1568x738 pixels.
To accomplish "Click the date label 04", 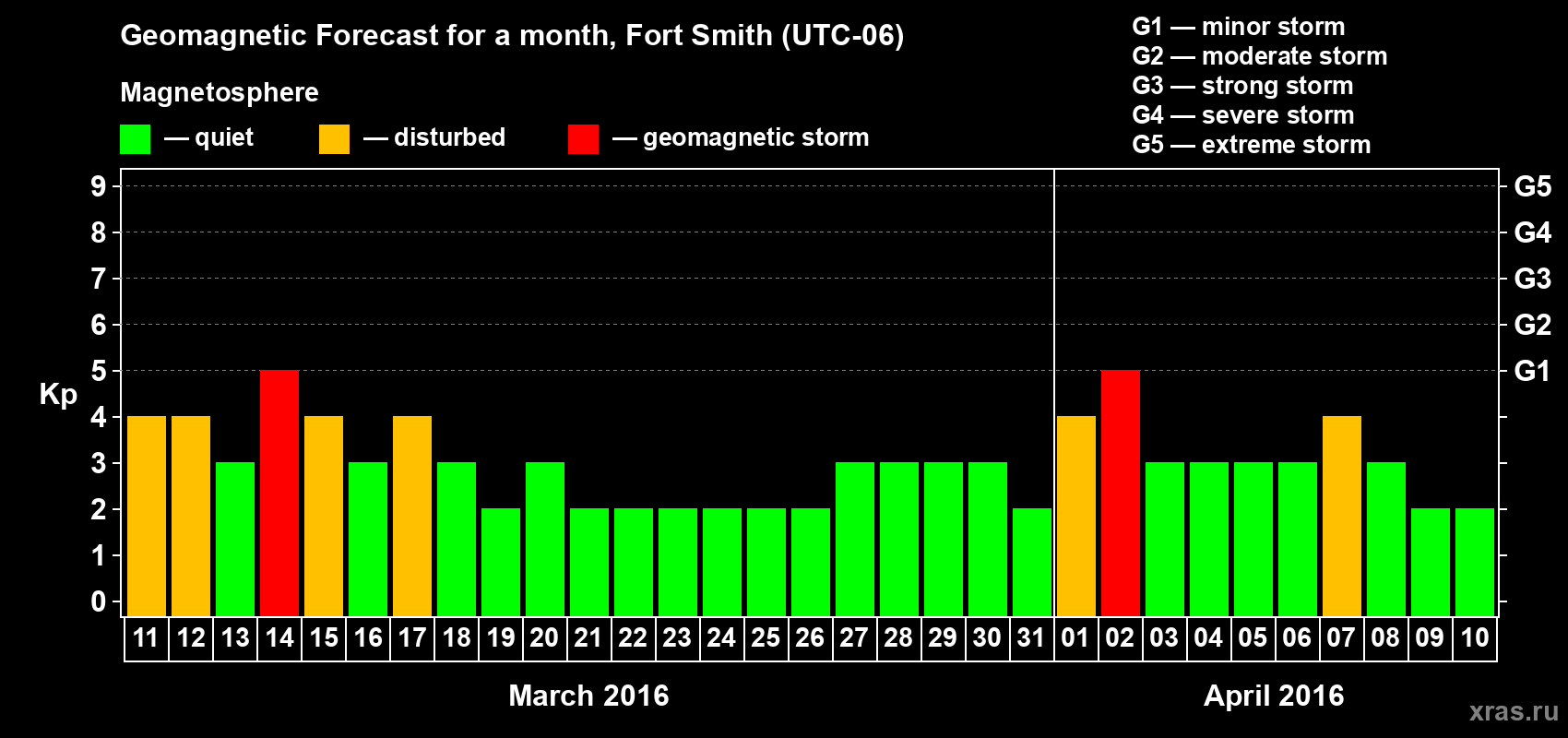I will 1209,637.
